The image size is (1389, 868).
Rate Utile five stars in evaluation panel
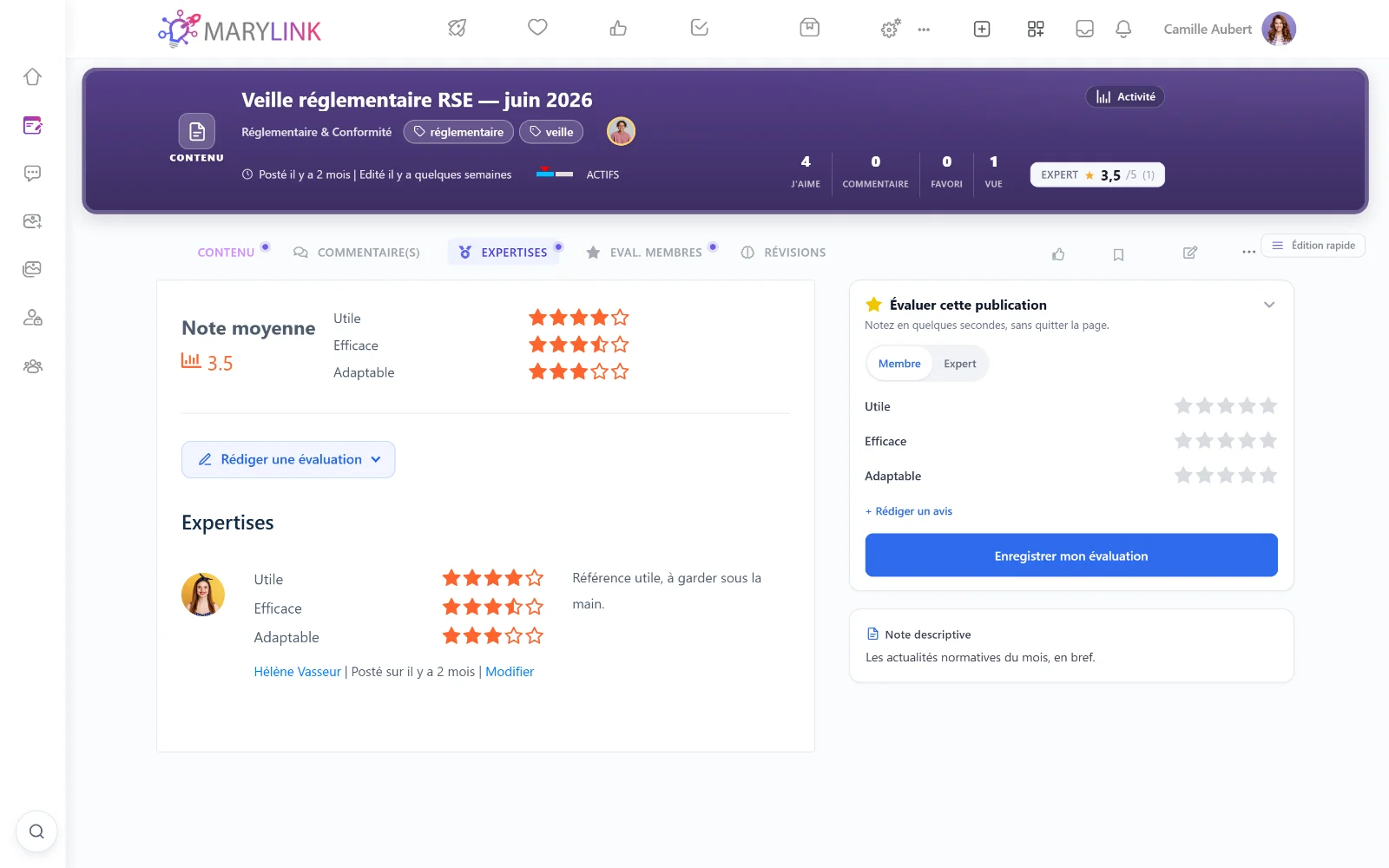[1268, 405]
